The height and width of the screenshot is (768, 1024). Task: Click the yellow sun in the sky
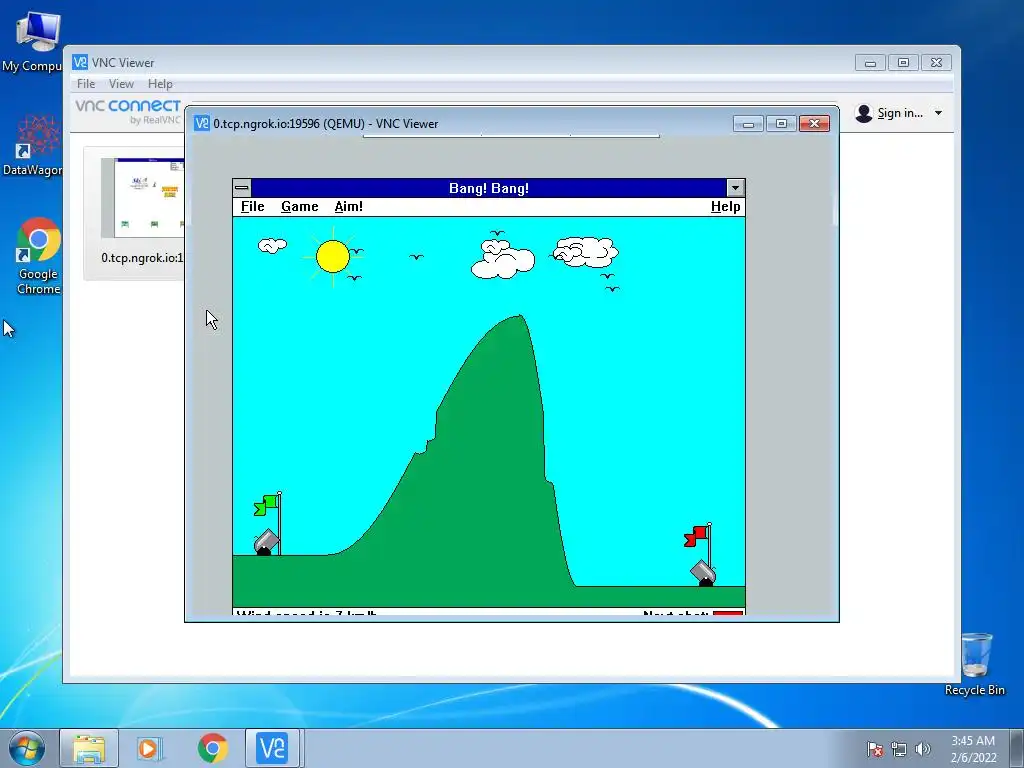[333, 256]
